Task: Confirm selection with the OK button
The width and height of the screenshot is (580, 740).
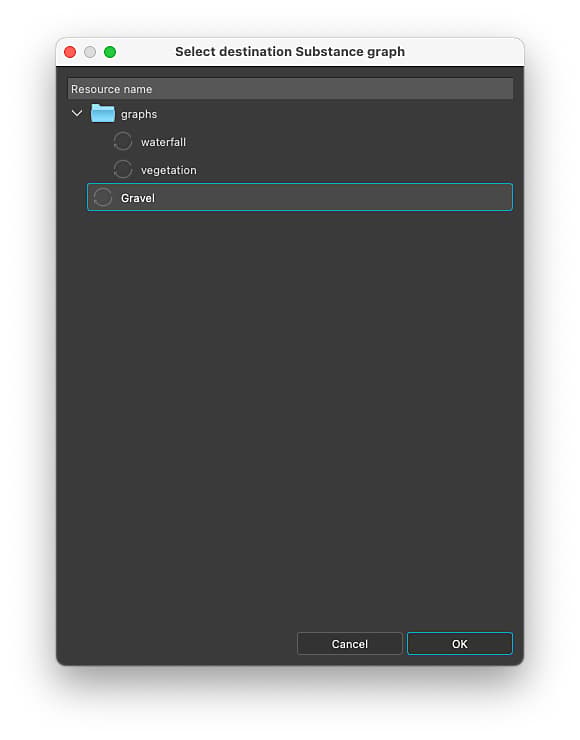Action: click(460, 644)
